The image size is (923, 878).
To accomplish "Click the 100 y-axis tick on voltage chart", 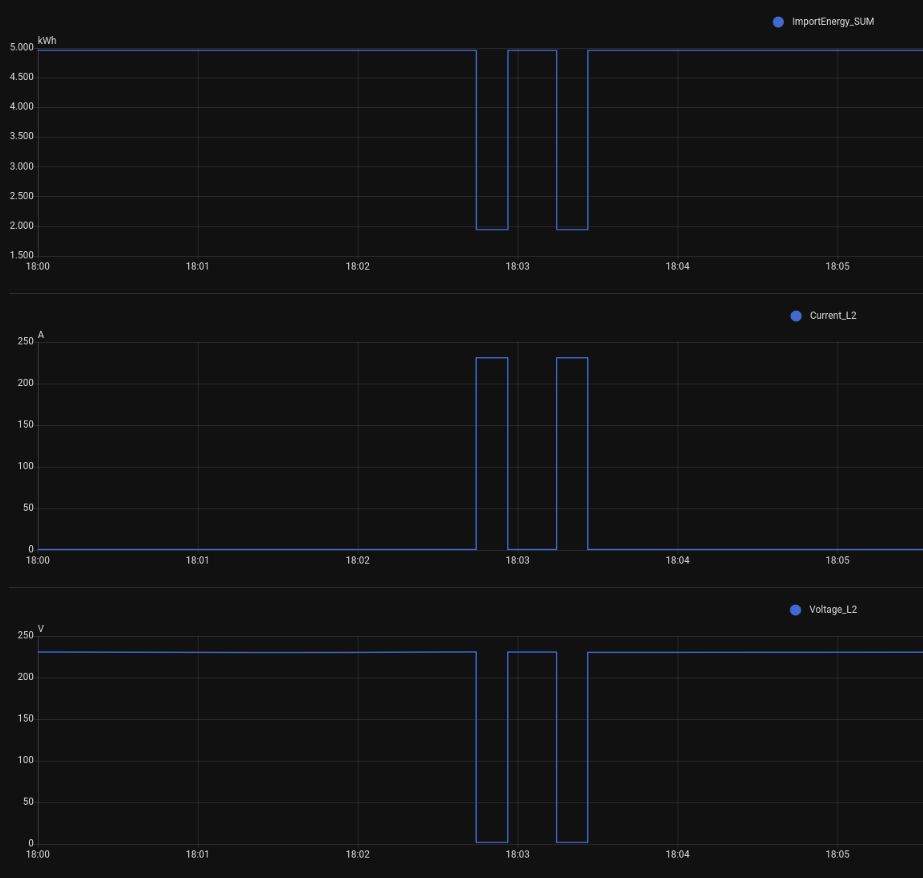I will click(26, 760).
